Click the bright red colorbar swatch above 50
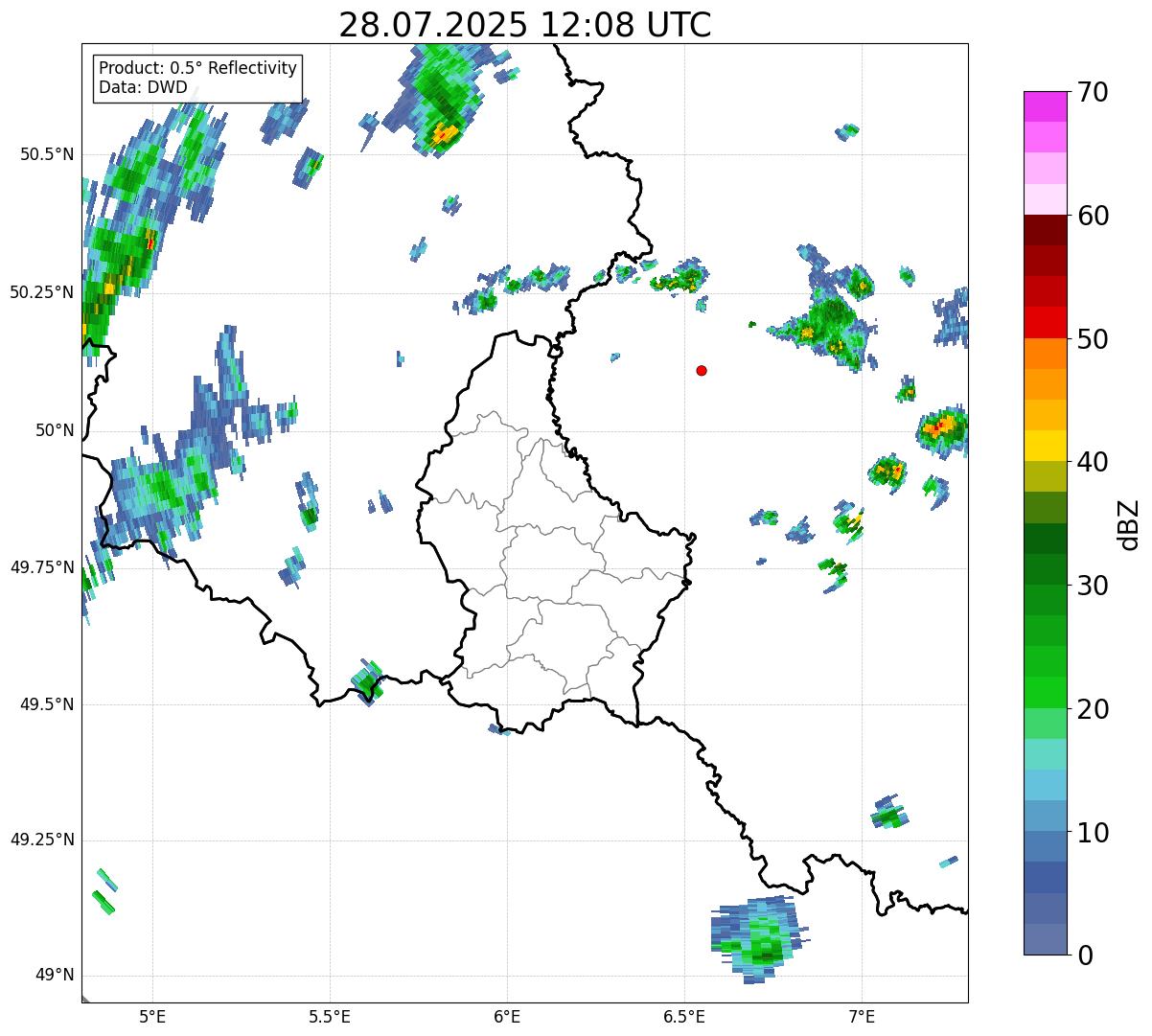Screen dimensions: 1152x1036 tap(1044, 322)
